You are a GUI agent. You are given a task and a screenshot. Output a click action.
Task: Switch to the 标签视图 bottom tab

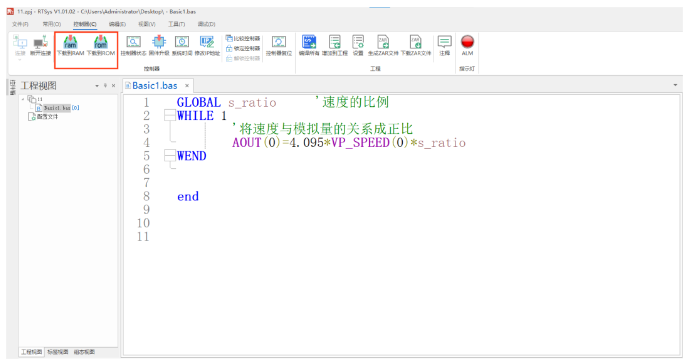pos(58,352)
